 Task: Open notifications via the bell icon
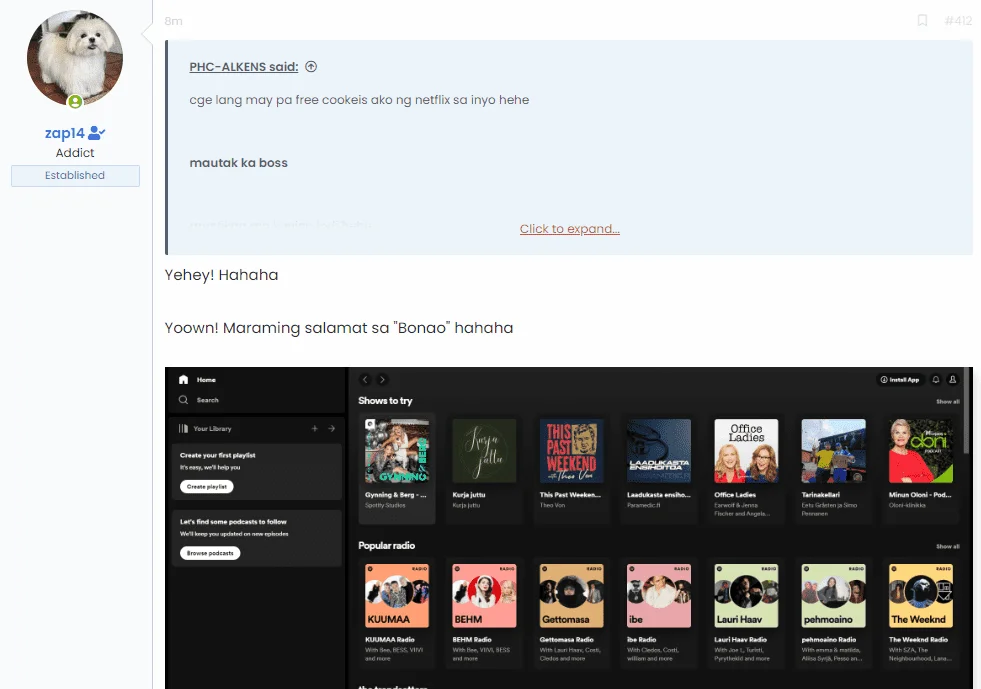936,379
